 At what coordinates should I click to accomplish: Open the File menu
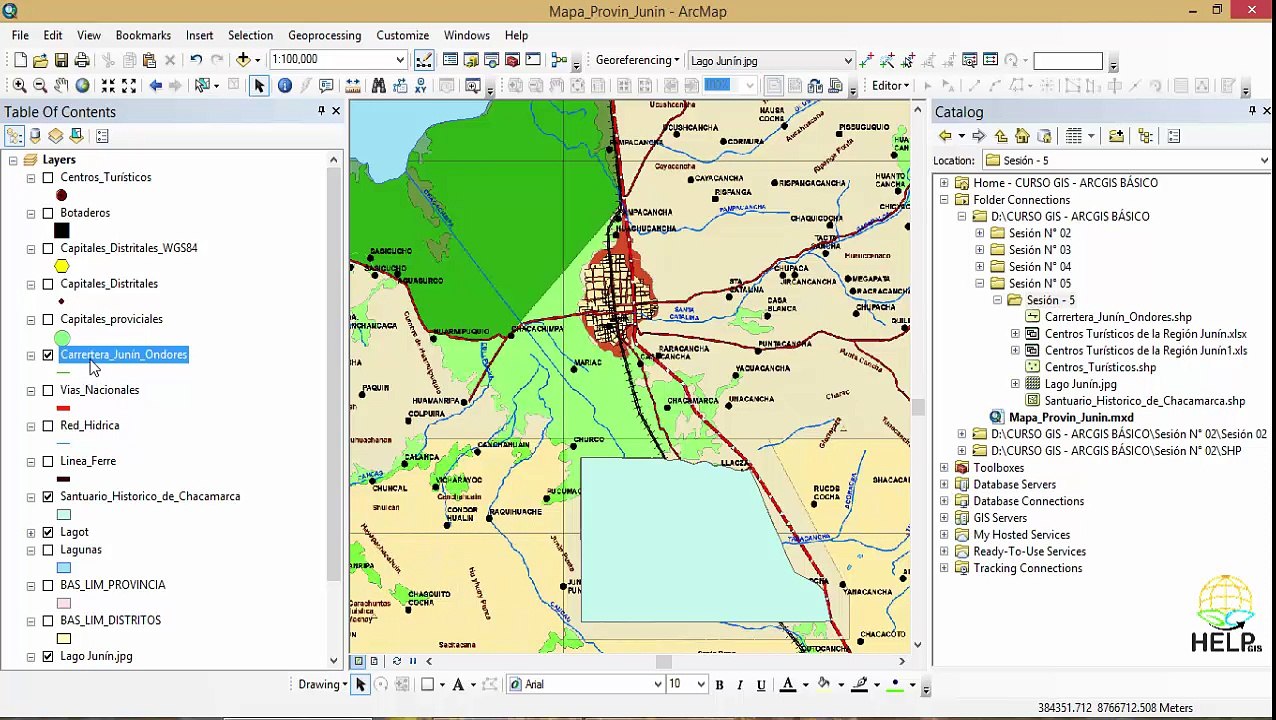click(20, 35)
